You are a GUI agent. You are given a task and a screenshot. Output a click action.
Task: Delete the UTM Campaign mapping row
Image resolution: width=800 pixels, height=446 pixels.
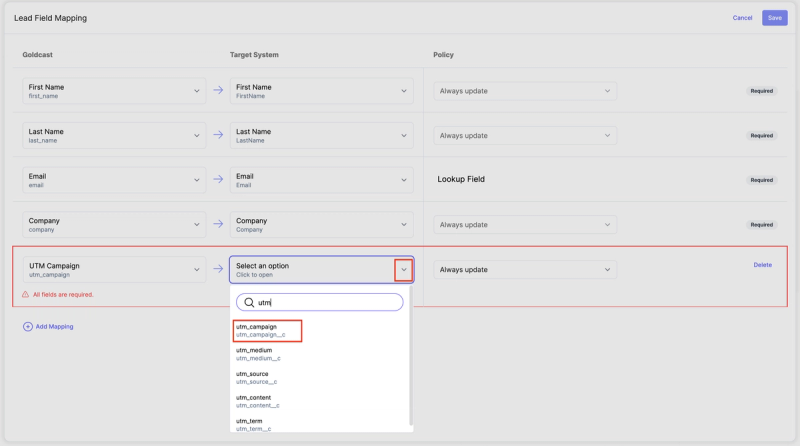coord(762,265)
